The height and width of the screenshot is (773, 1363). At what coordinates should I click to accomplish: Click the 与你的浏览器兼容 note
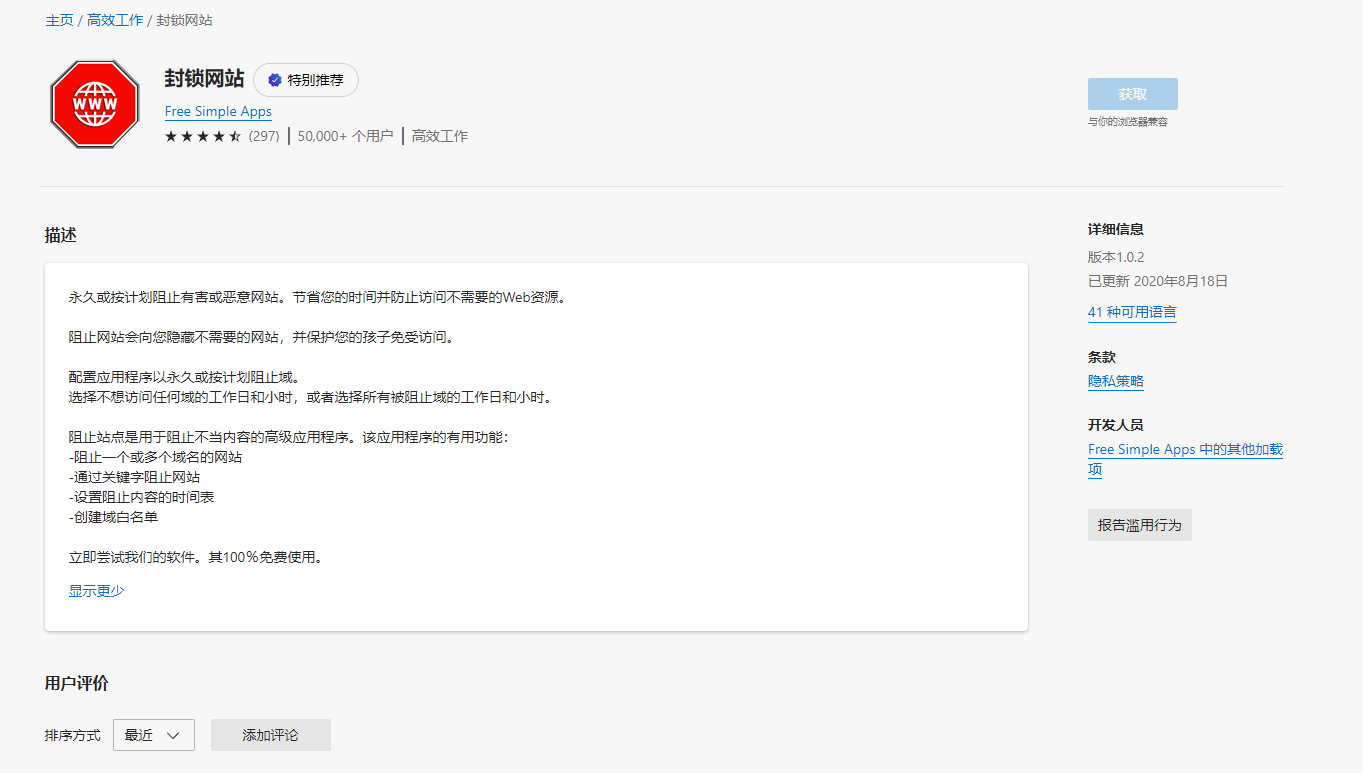click(x=1128, y=122)
